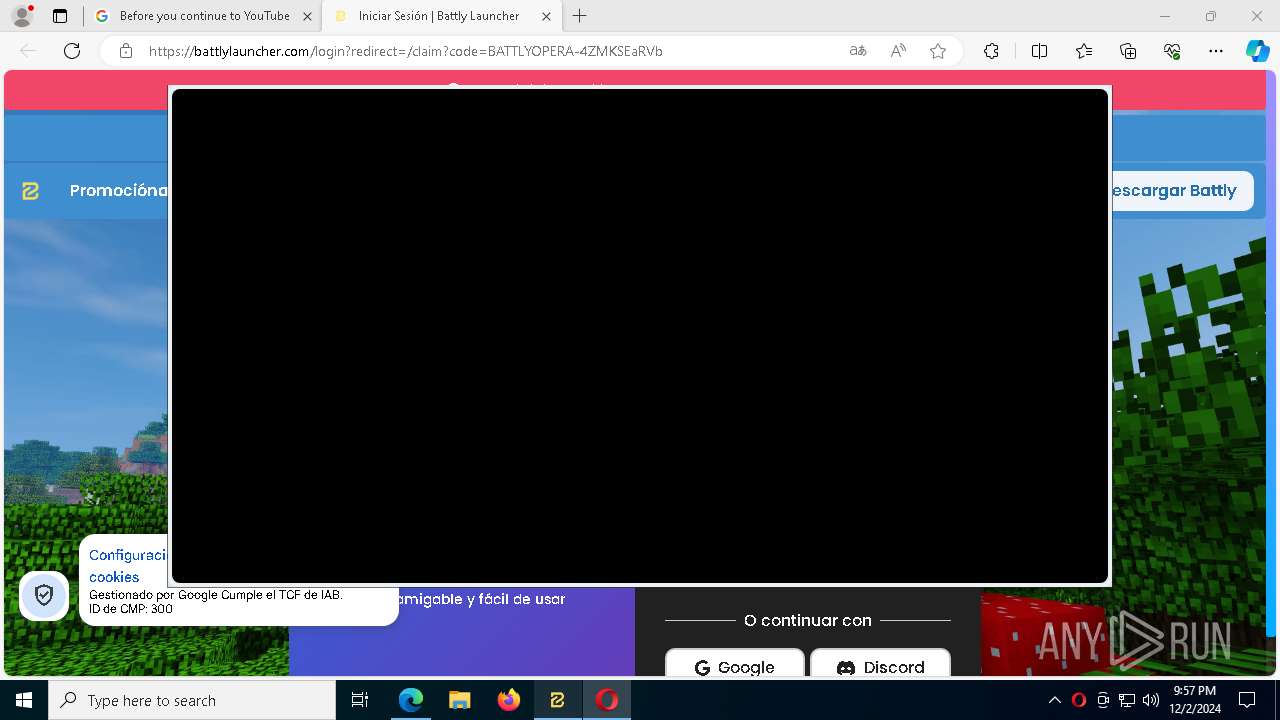Launch the Copilot sidebar

[1257, 51]
